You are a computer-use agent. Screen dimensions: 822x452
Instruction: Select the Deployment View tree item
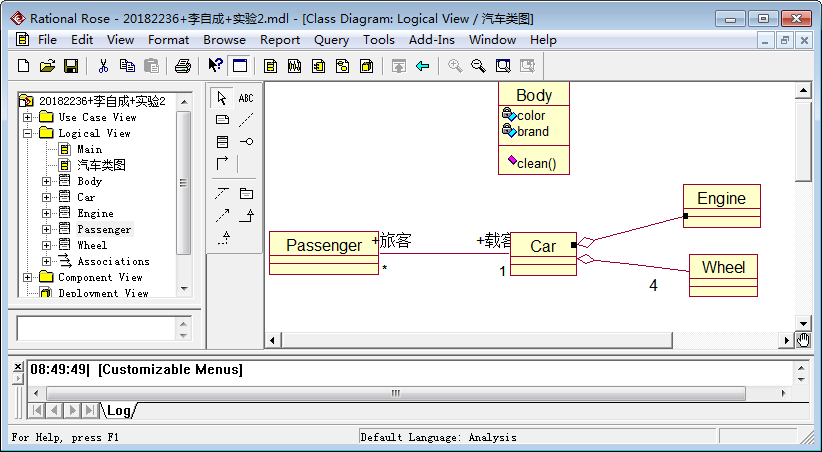click(x=103, y=293)
